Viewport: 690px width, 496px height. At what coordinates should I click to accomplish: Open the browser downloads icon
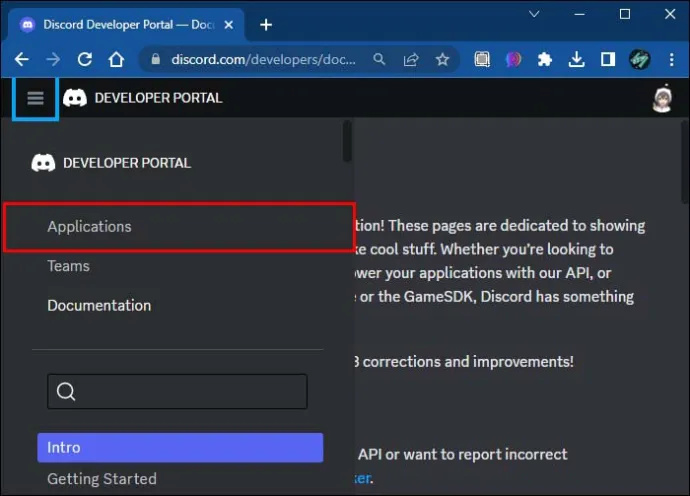[576, 59]
